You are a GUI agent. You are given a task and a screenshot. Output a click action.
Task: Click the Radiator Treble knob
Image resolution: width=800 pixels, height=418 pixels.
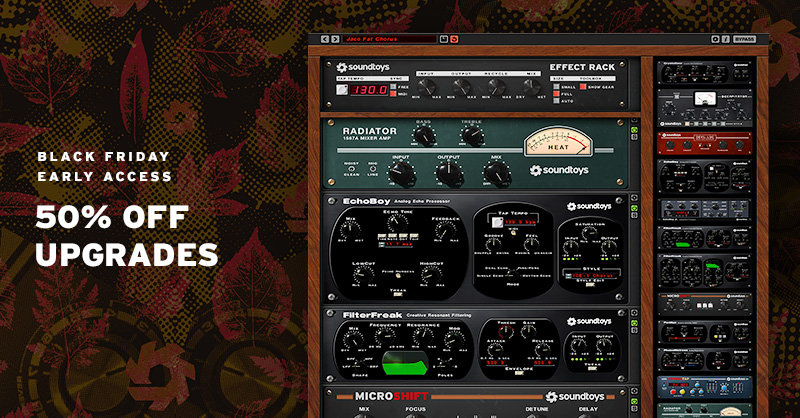coord(471,136)
